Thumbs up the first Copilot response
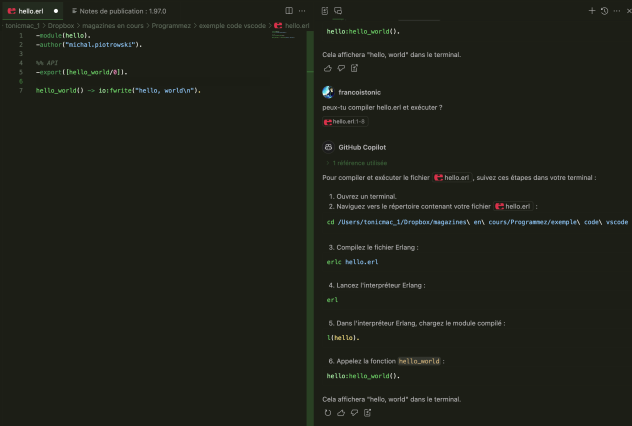 [328, 68]
